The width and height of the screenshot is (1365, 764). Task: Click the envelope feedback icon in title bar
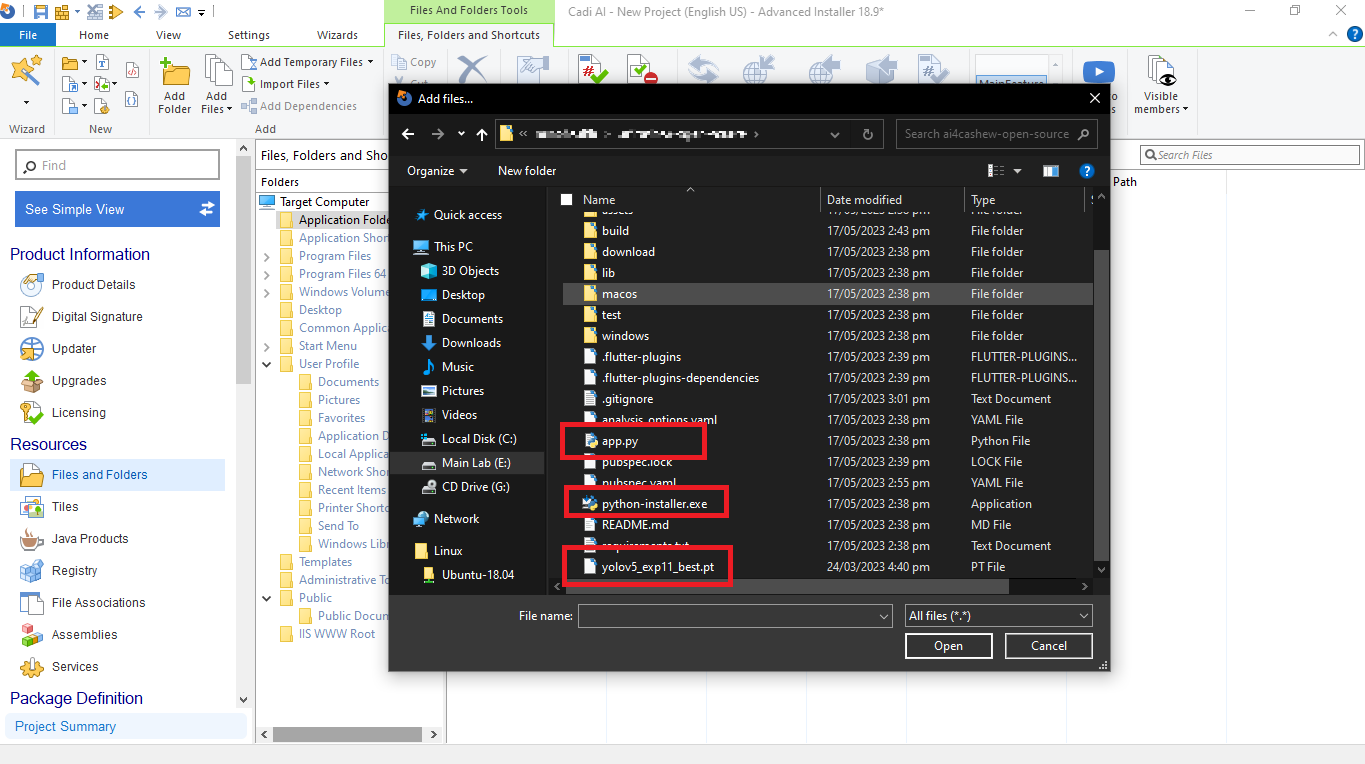(183, 12)
